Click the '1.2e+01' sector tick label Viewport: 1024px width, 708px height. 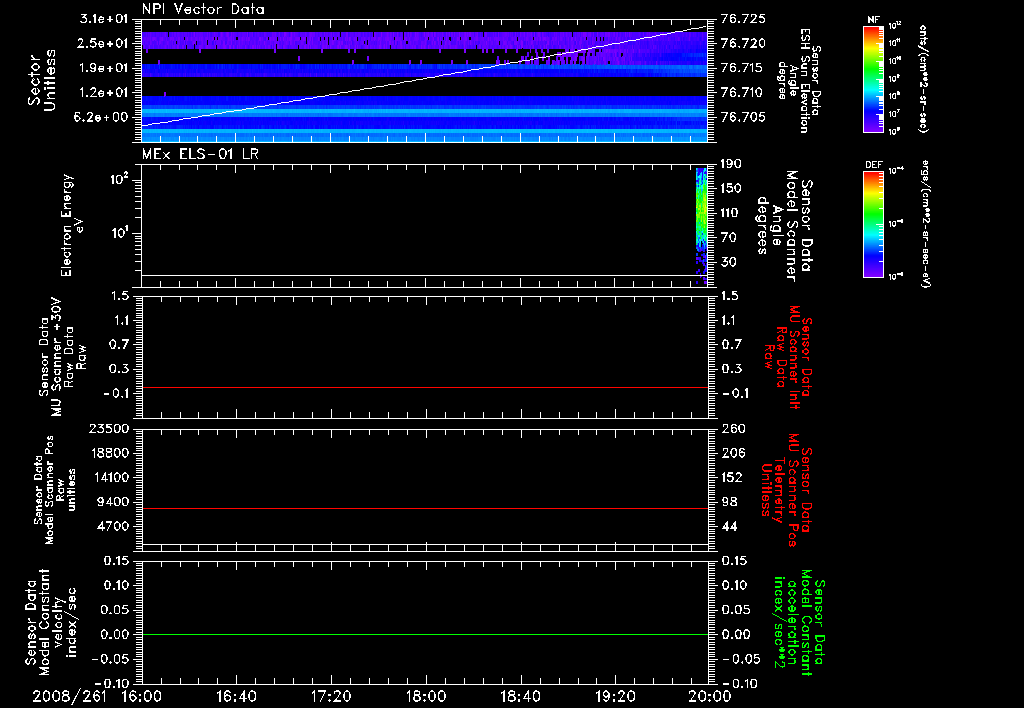[103, 93]
